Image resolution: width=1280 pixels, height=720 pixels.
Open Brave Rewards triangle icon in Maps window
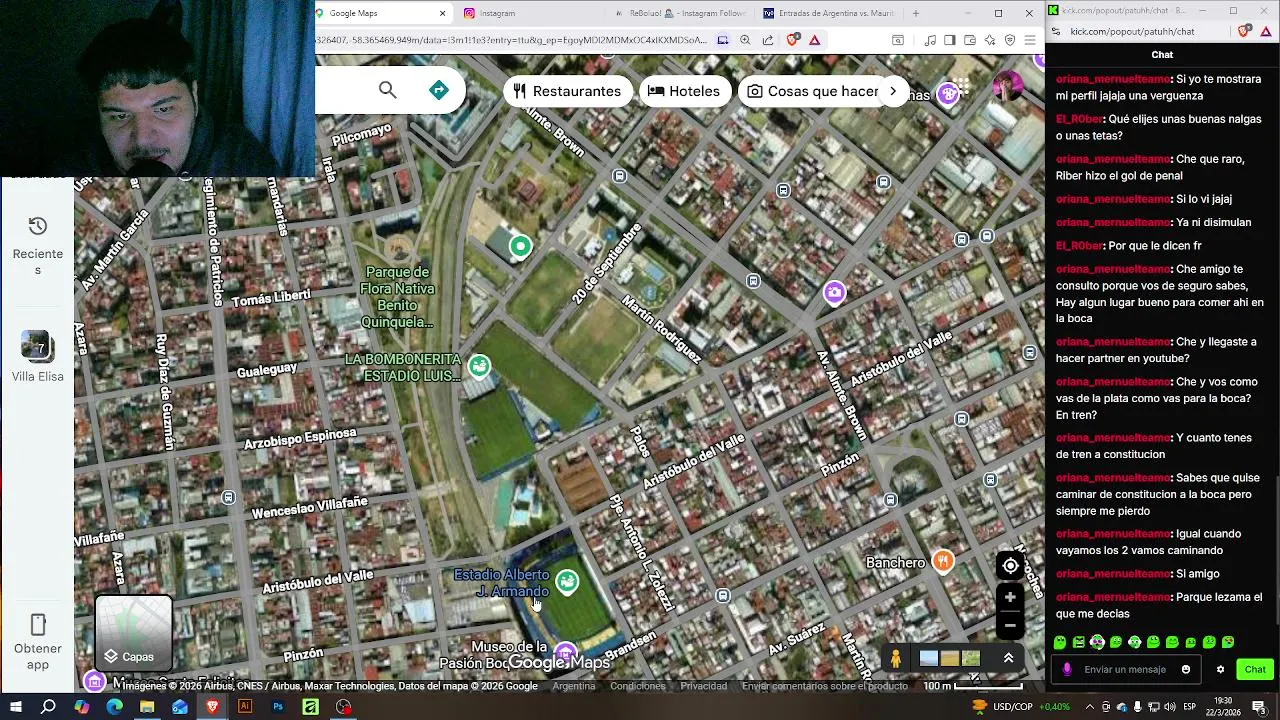(x=815, y=40)
